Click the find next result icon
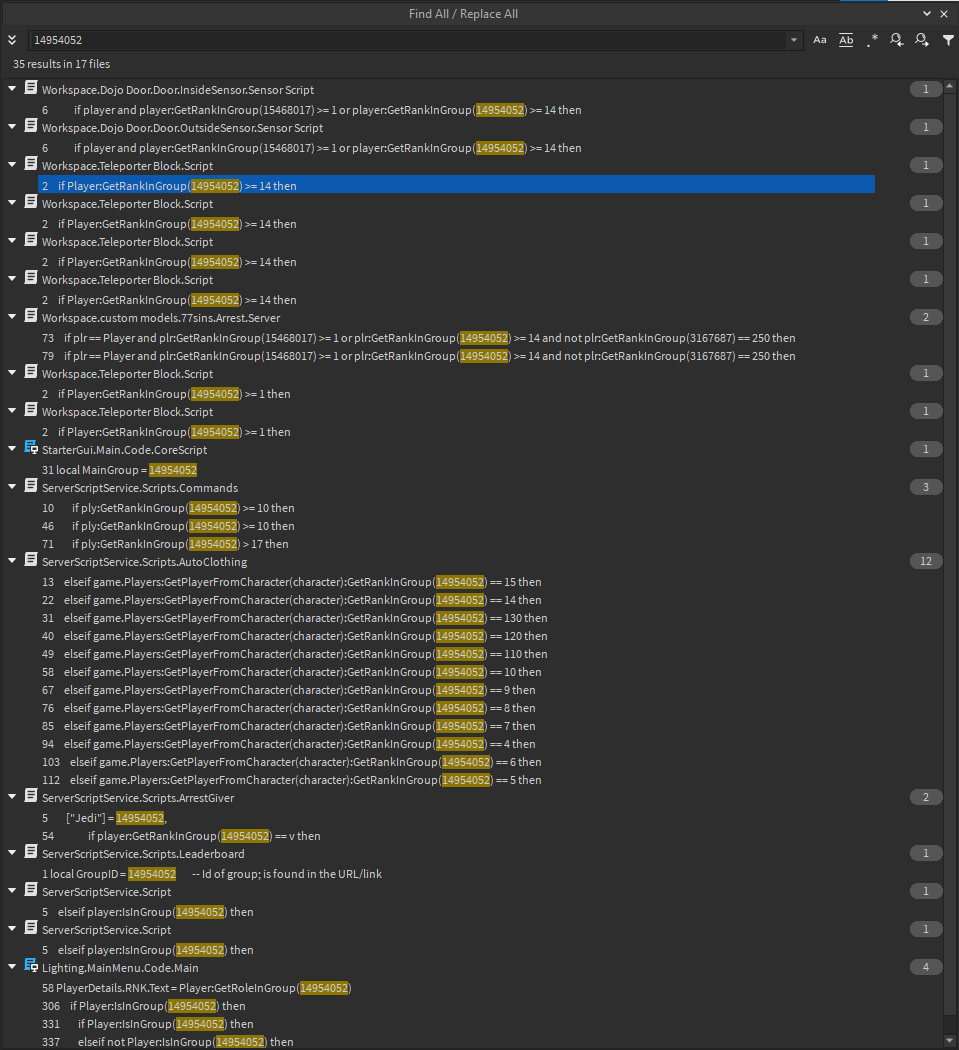 coord(921,40)
